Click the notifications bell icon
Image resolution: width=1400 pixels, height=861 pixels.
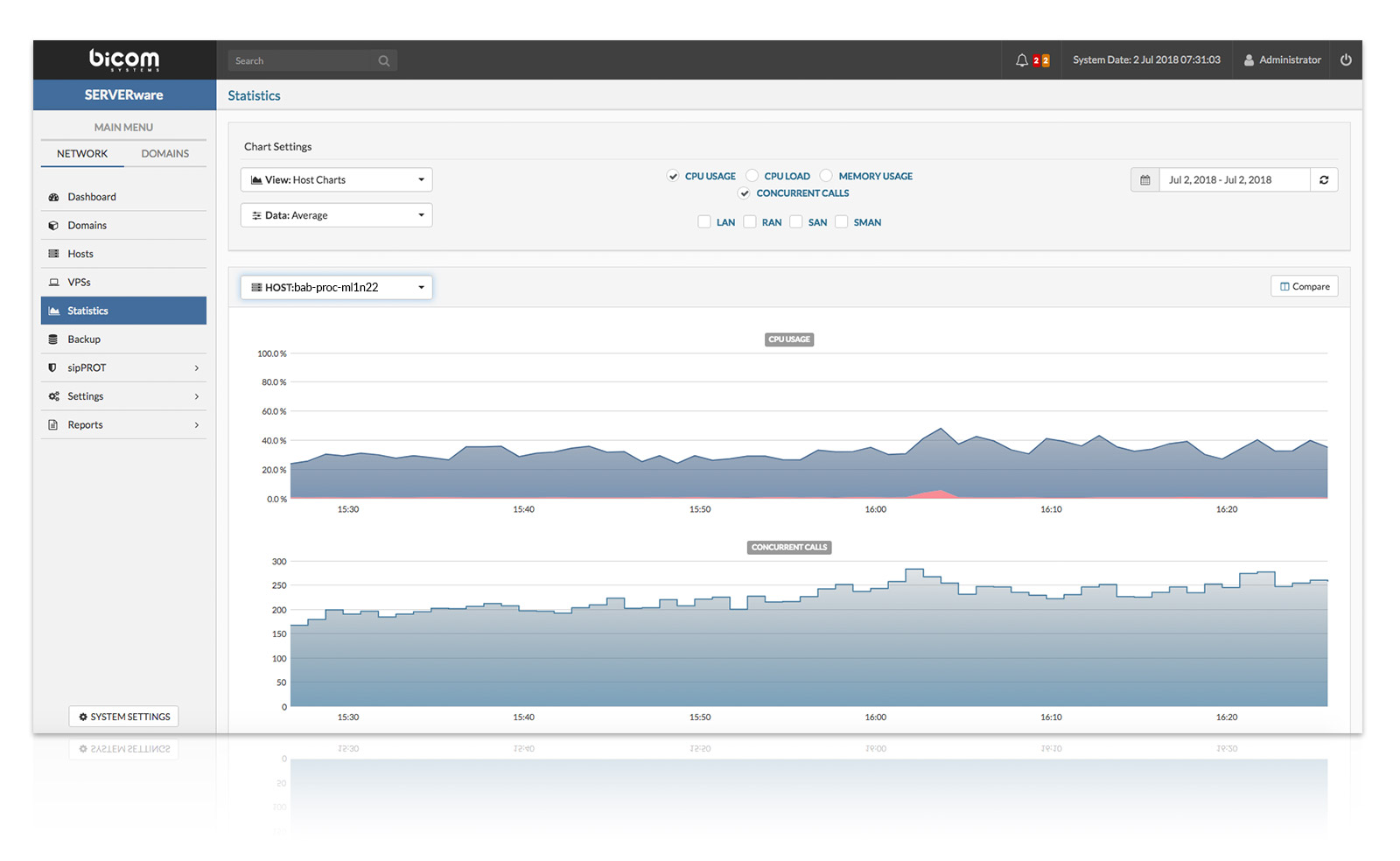pos(1022,59)
